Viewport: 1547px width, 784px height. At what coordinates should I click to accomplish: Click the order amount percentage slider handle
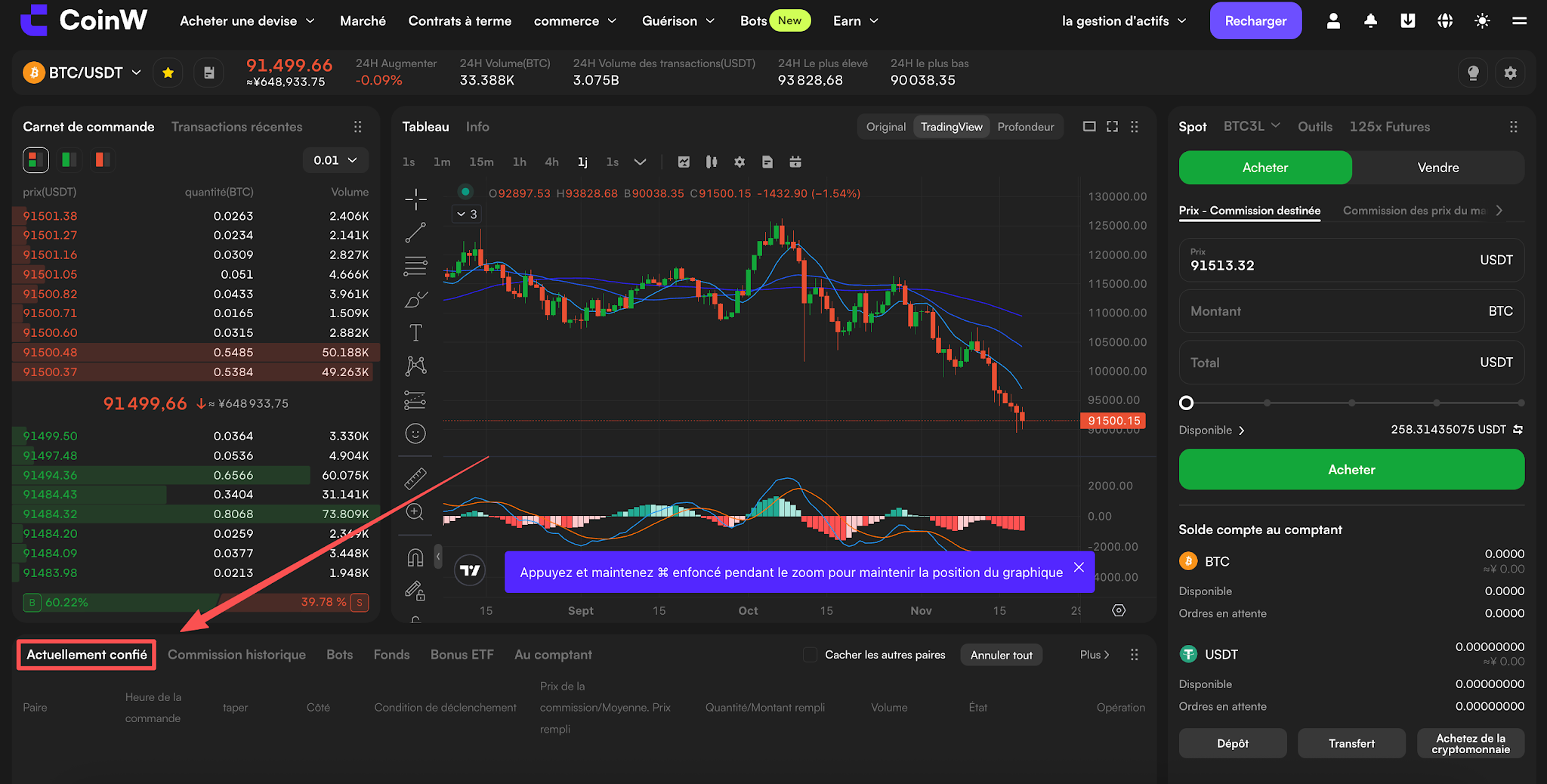[1187, 403]
